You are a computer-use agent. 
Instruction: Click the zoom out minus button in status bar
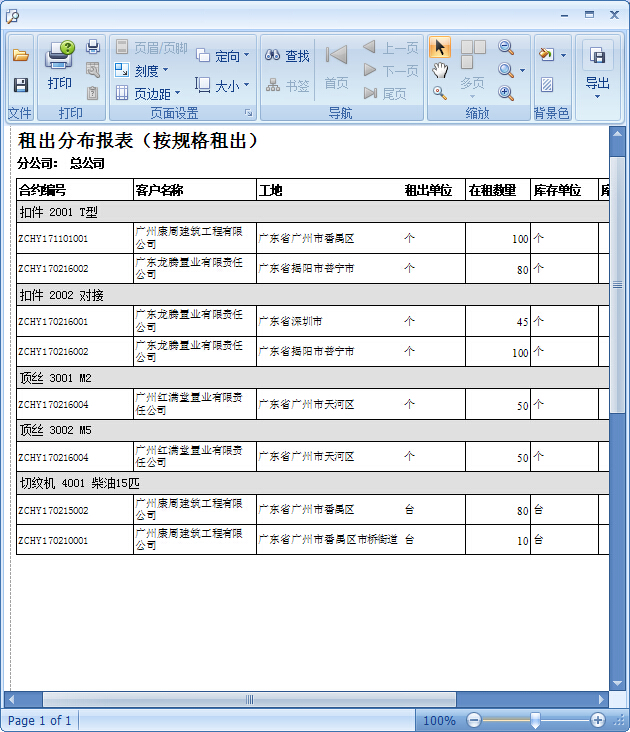coord(474,719)
